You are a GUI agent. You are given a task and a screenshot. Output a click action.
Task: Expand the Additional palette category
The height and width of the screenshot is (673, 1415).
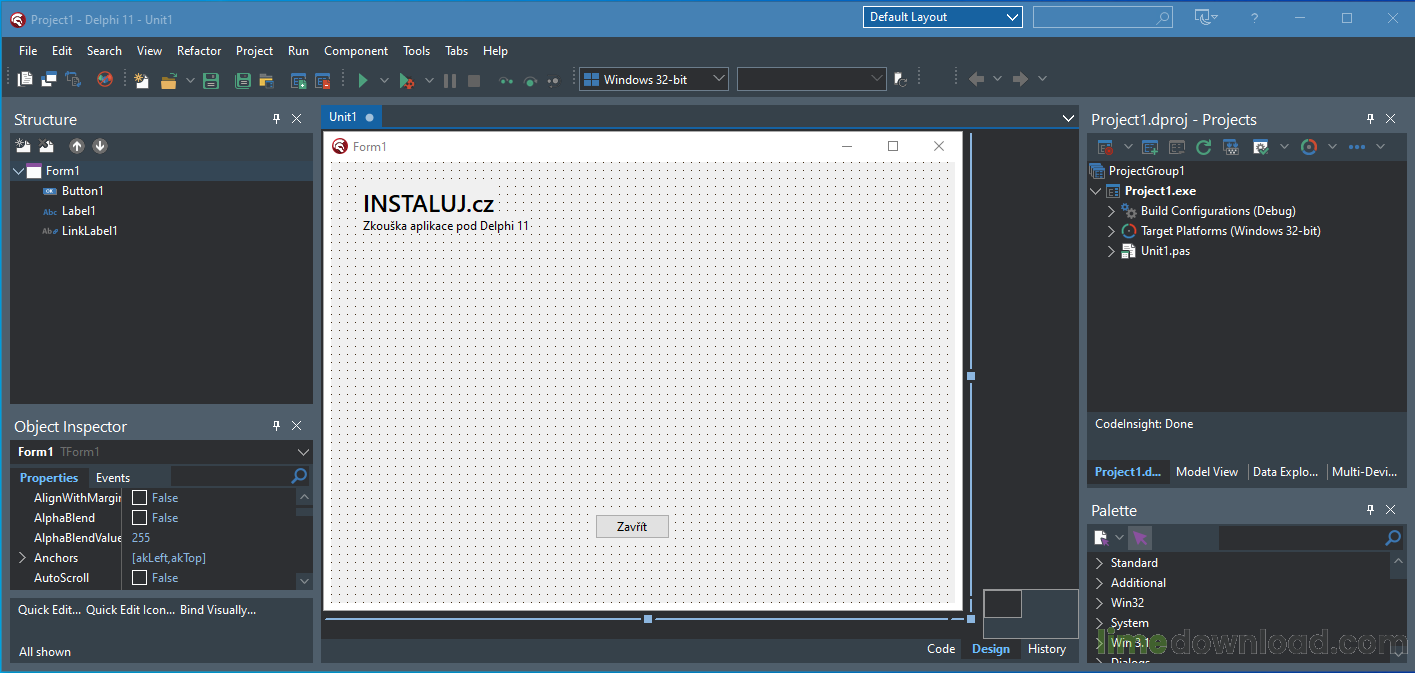pos(1099,583)
